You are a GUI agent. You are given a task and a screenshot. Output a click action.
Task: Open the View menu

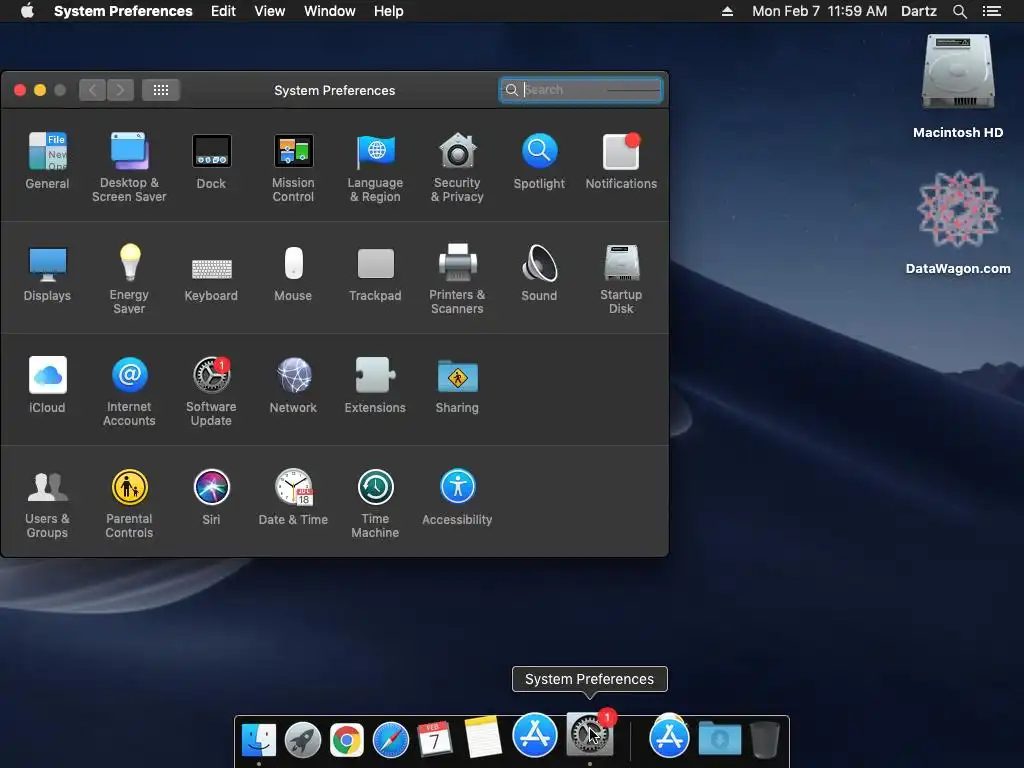tap(270, 11)
